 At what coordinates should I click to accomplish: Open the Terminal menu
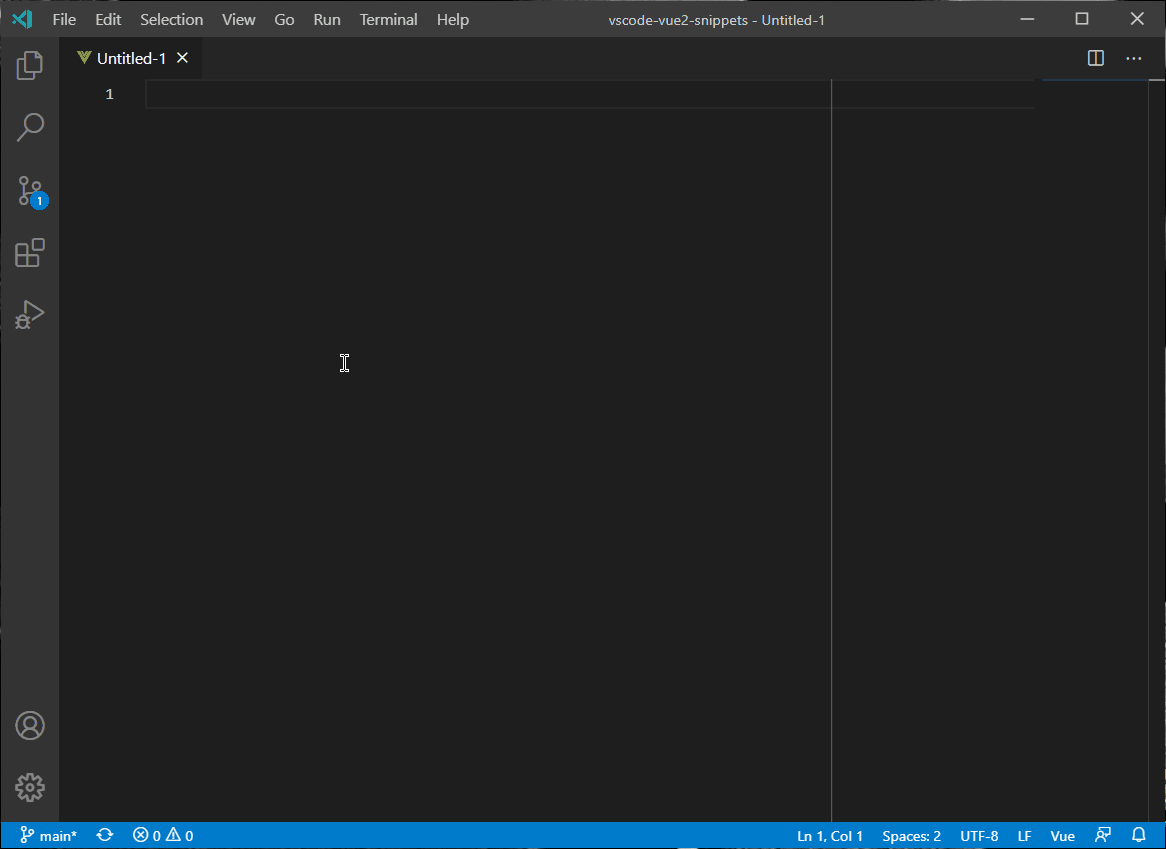click(x=388, y=20)
